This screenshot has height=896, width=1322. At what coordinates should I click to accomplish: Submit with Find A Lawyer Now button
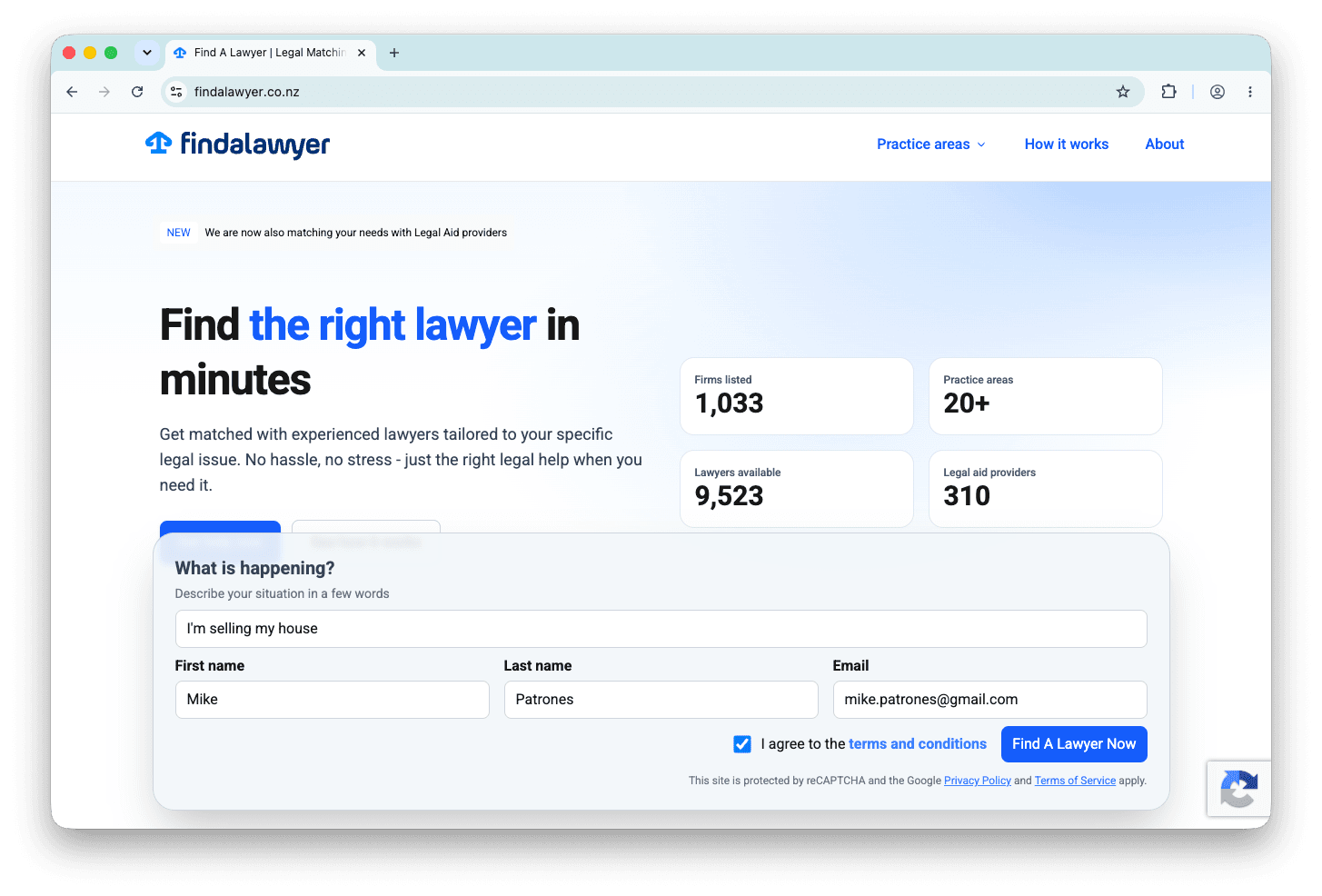point(1074,744)
